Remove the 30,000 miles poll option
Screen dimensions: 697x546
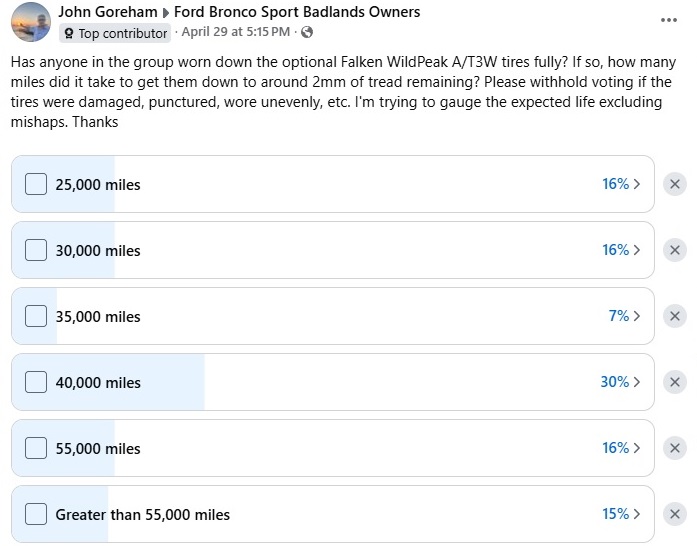(675, 250)
